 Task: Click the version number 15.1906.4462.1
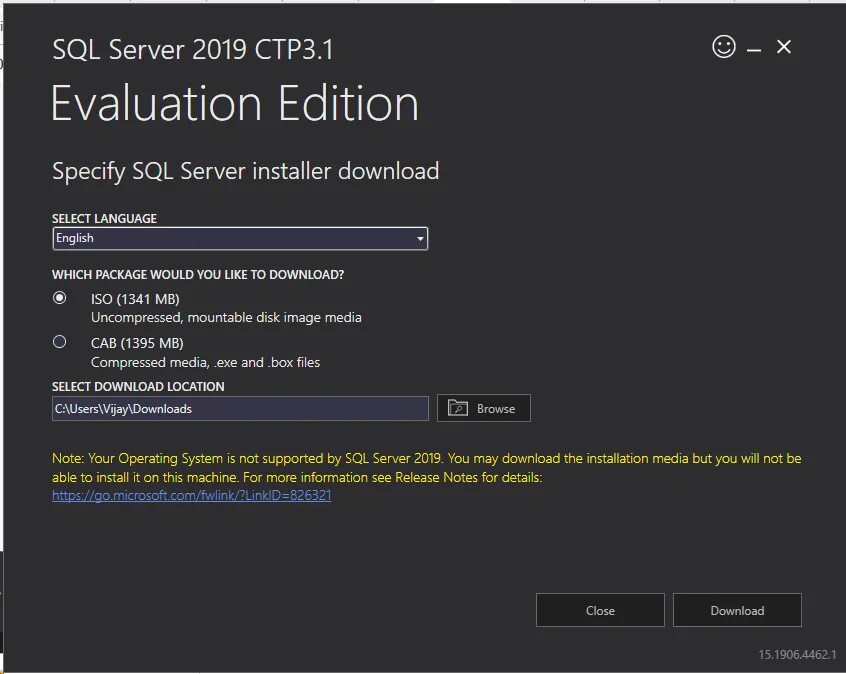pyautogui.click(x=797, y=655)
